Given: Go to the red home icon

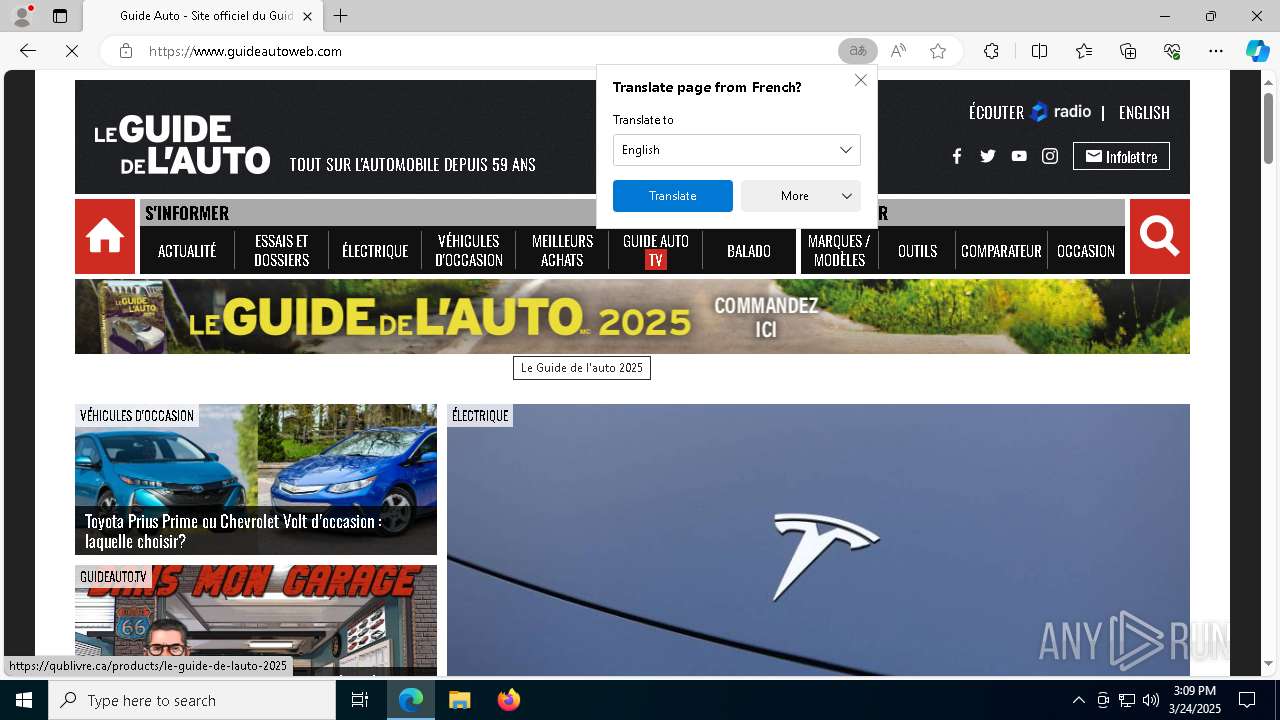Looking at the screenshot, I should pos(105,236).
